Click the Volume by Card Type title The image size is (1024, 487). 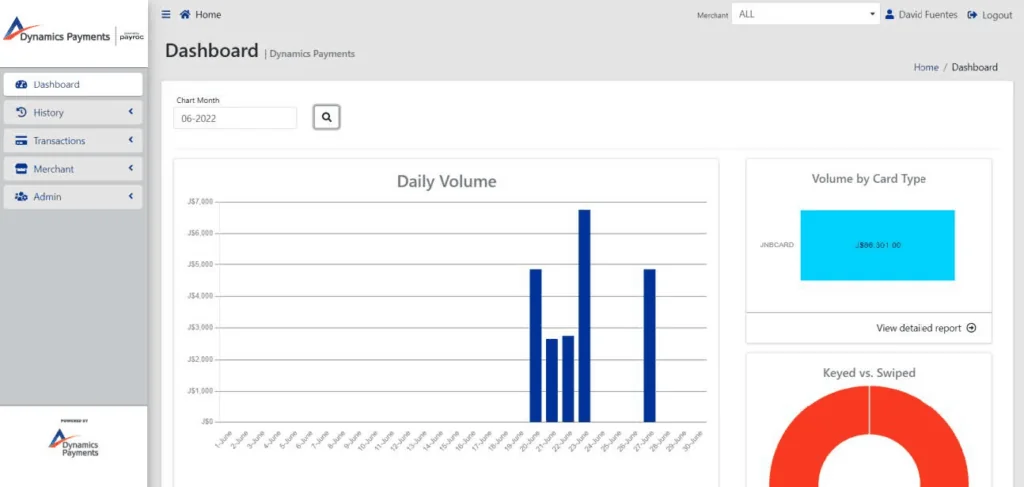[869, 178]
